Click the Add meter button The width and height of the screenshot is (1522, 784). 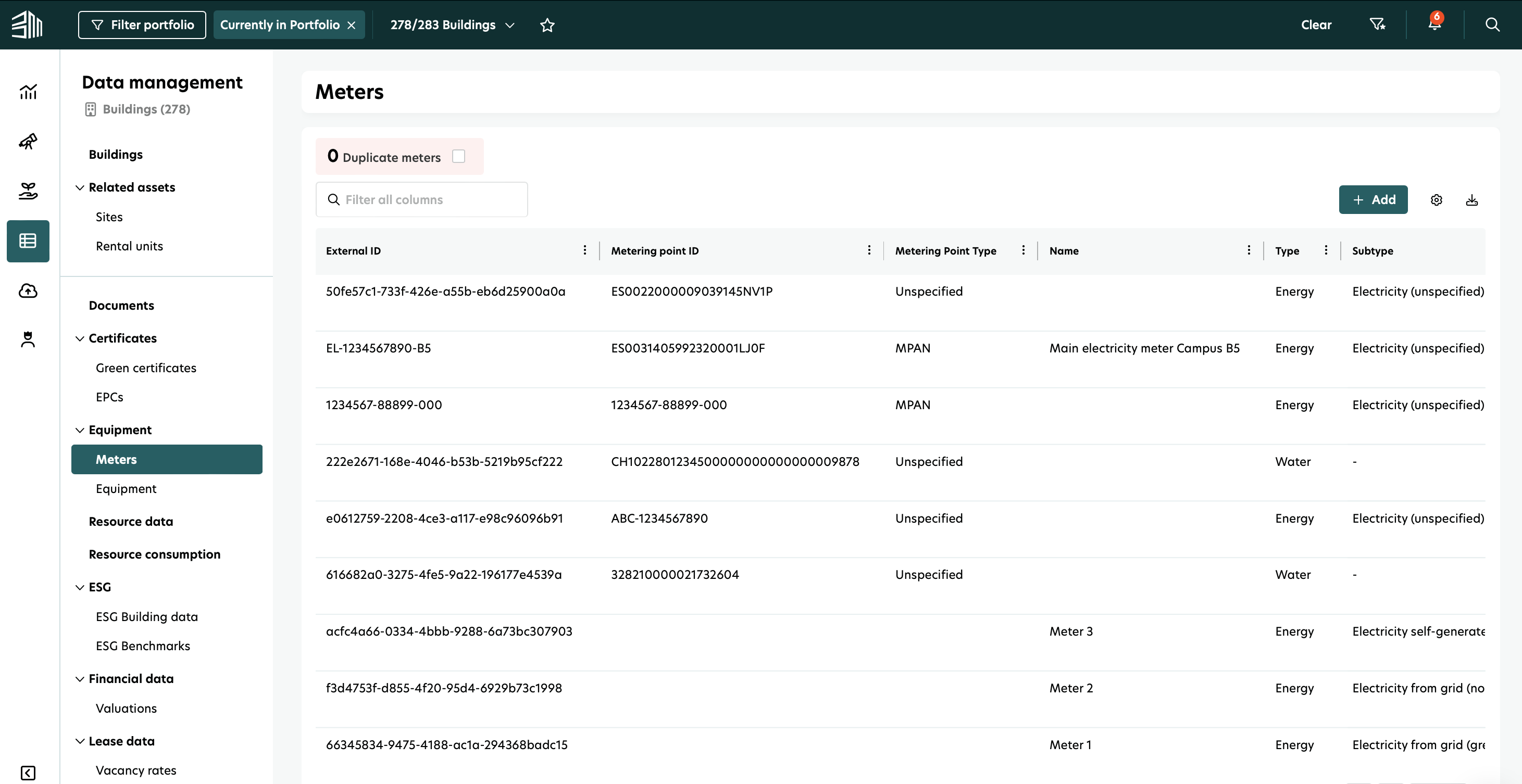[1373, 199]
